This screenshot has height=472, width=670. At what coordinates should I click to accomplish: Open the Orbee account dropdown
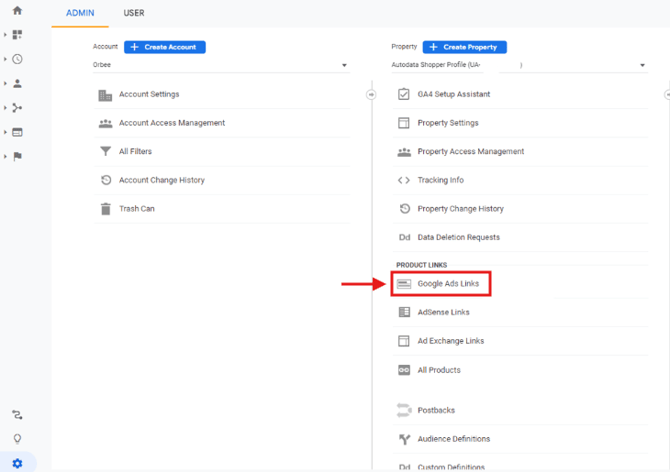pyautogui.click(x=220, y=66)
